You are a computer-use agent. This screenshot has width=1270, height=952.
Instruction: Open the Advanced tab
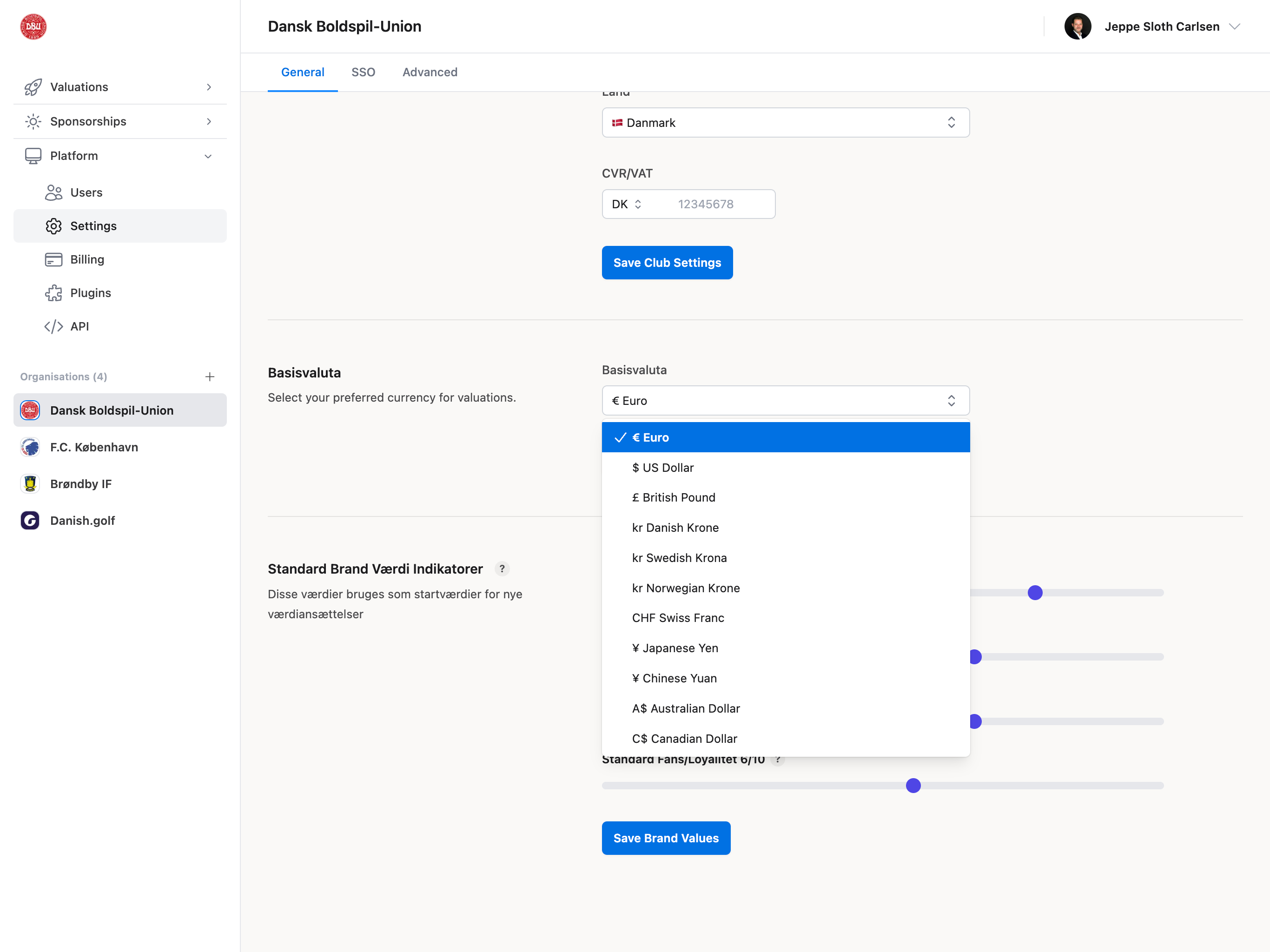430,72
